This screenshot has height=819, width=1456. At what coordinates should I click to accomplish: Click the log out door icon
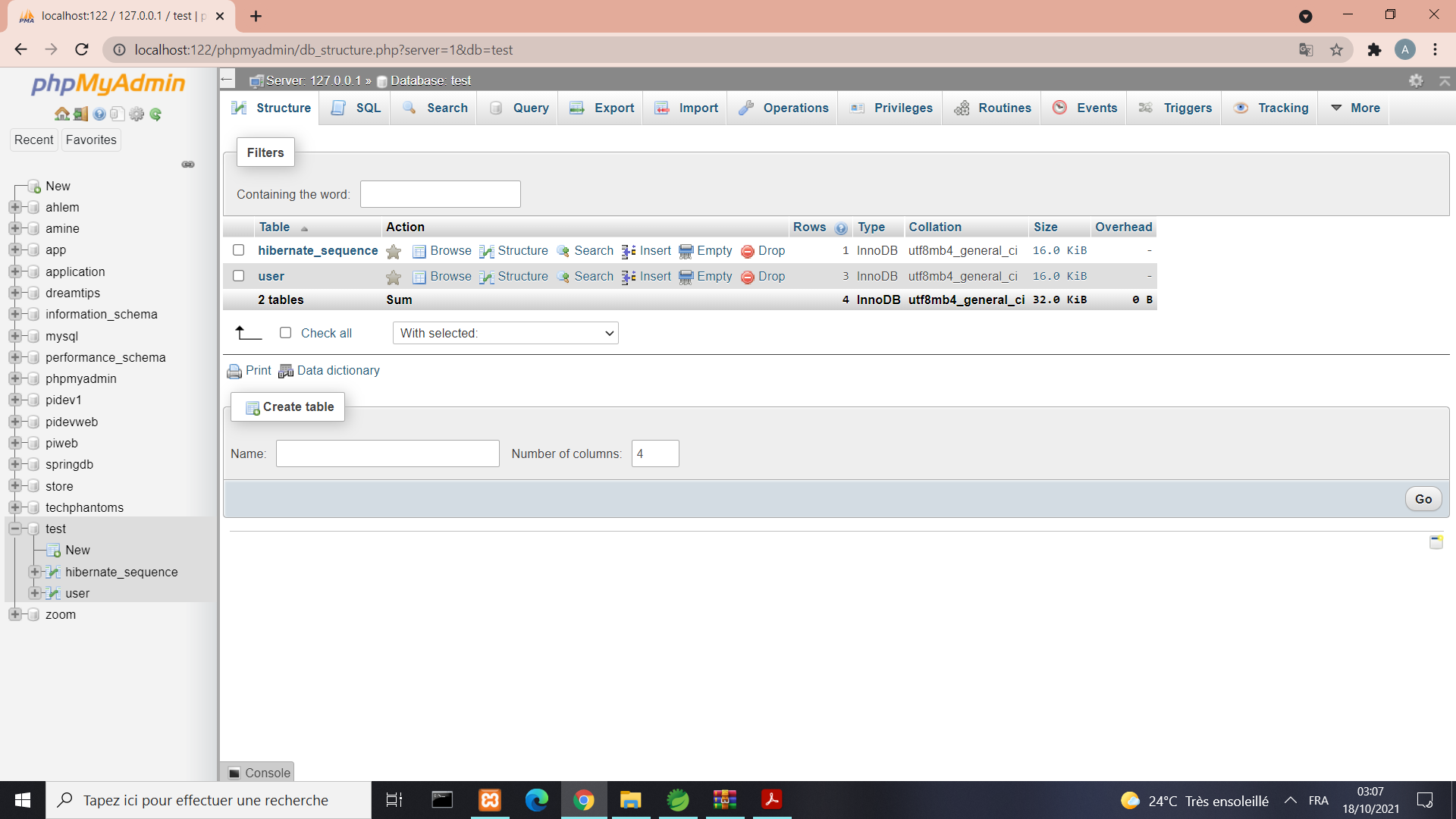pyautogui.click(x=80, y=115)
